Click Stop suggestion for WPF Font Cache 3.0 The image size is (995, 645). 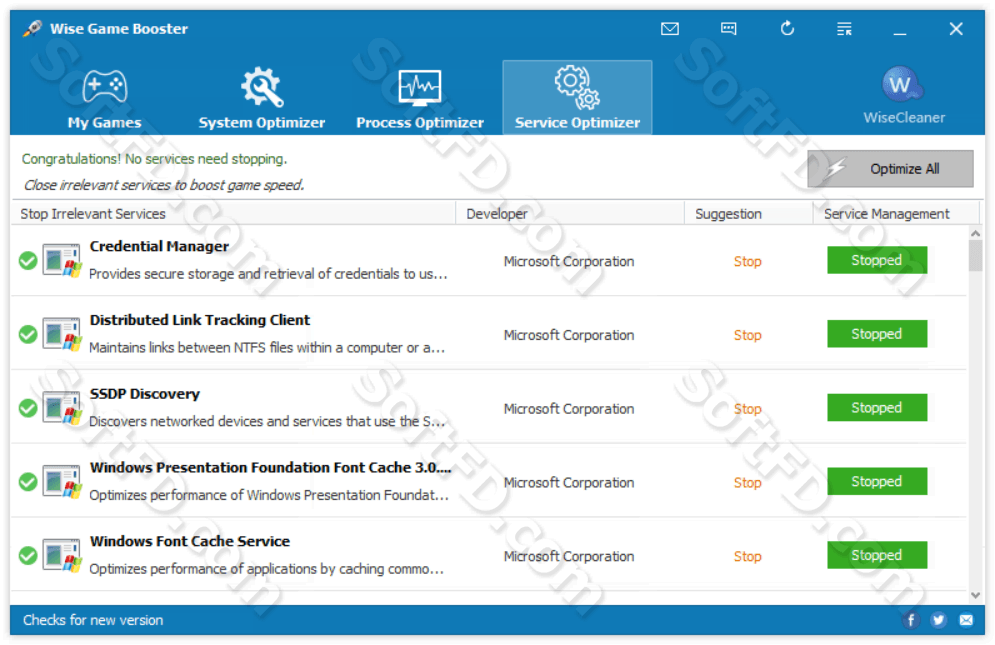(748, 482)
